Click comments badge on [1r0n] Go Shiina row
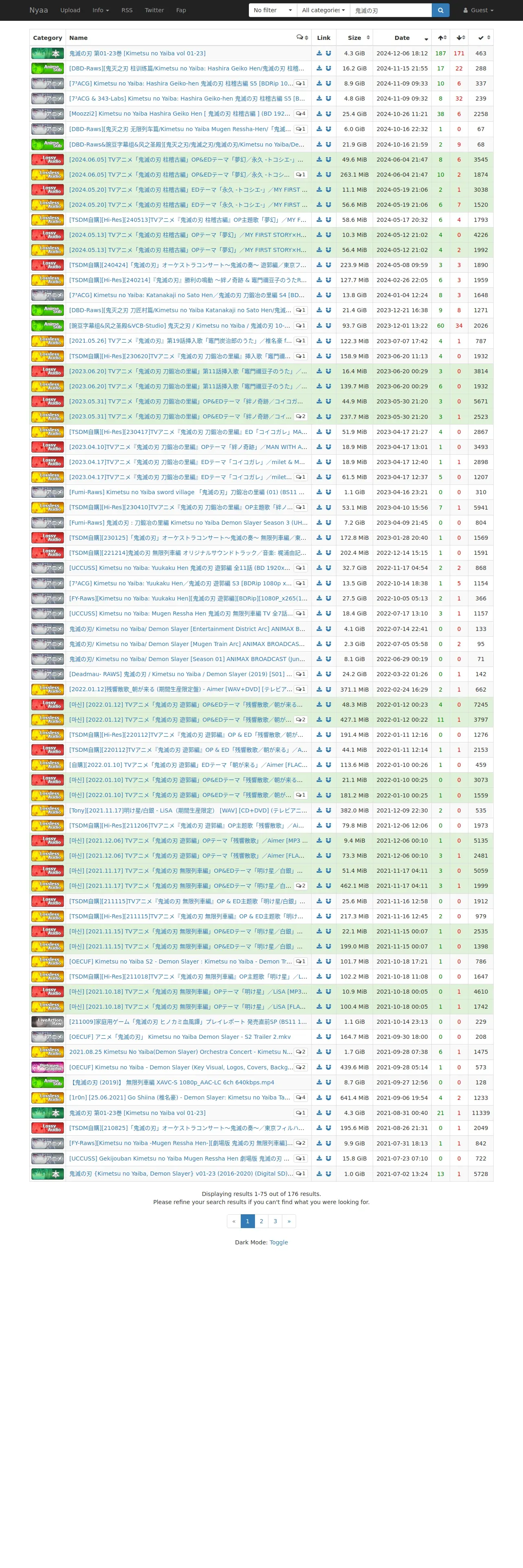 [x=300, y=1097]
